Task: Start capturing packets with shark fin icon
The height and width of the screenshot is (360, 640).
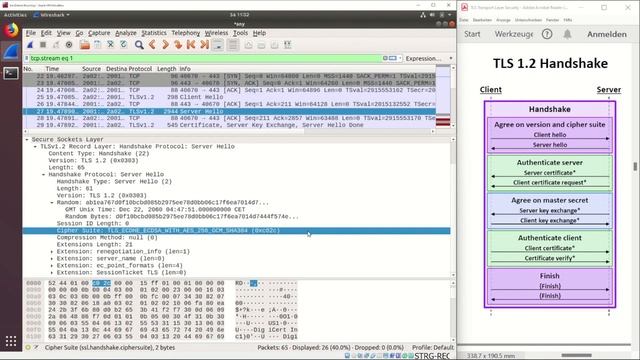Action: coord(30,45)
